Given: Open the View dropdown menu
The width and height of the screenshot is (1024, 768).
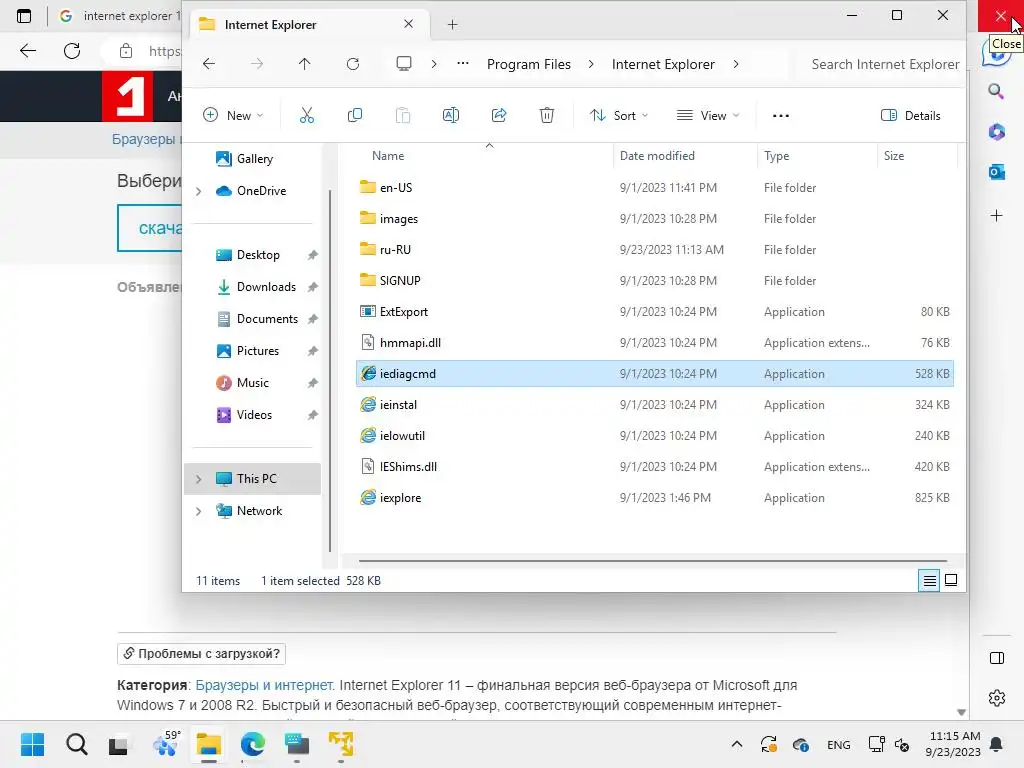Looking at the screenshot, I should pyautogui.click(x=708, y=116).
